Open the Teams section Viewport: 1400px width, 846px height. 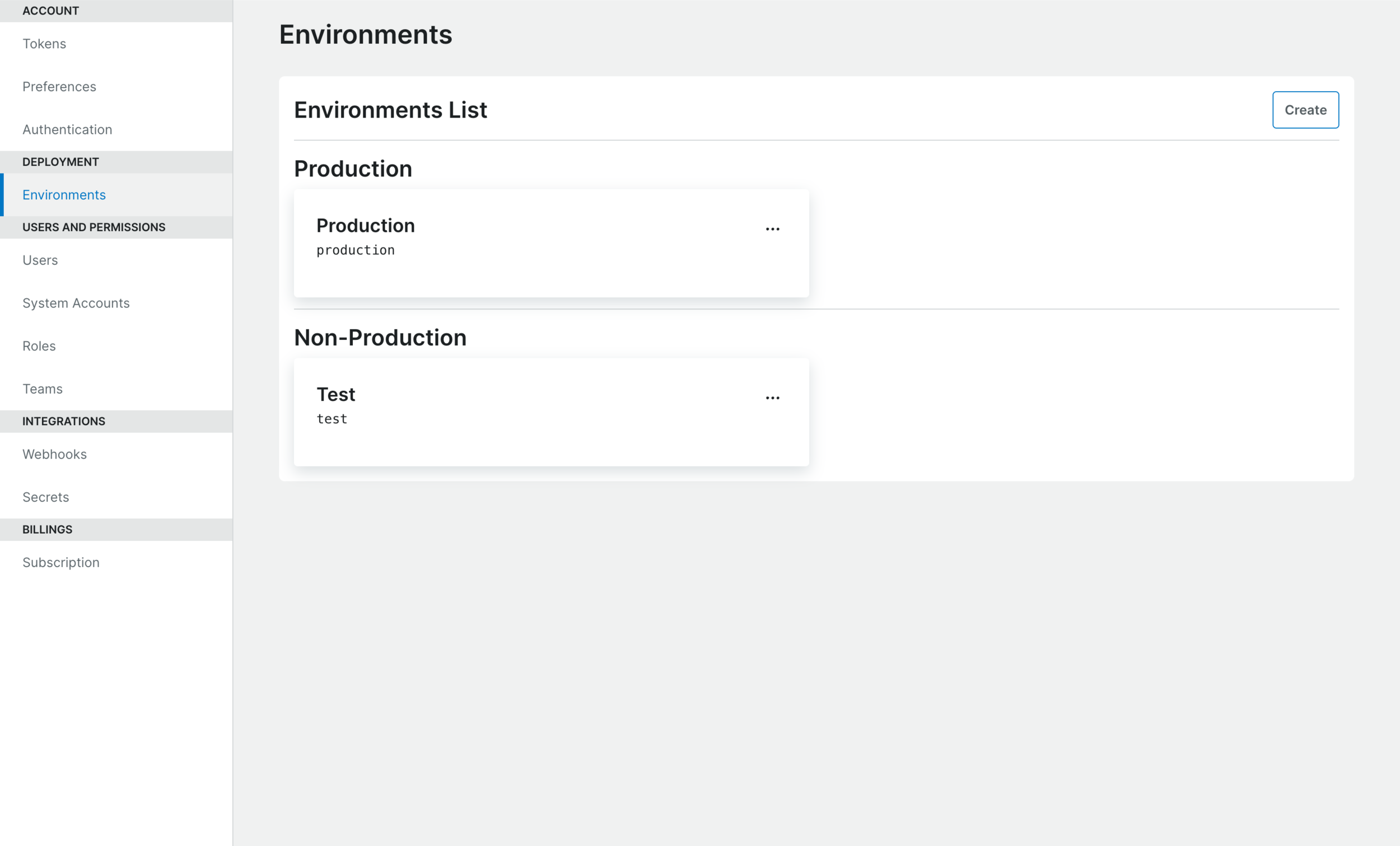coord(43,389)
